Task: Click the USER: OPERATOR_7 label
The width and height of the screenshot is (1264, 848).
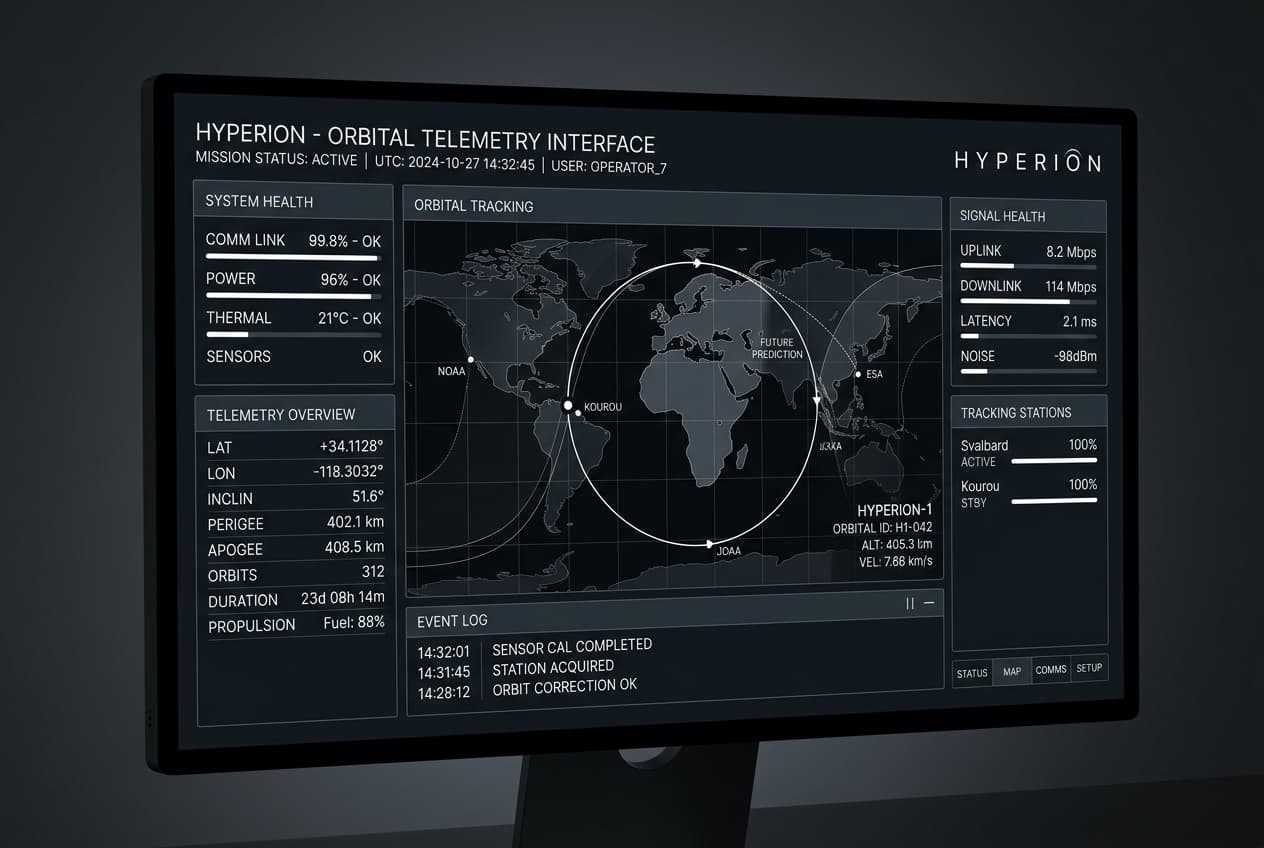Action: tap(610, 167)
